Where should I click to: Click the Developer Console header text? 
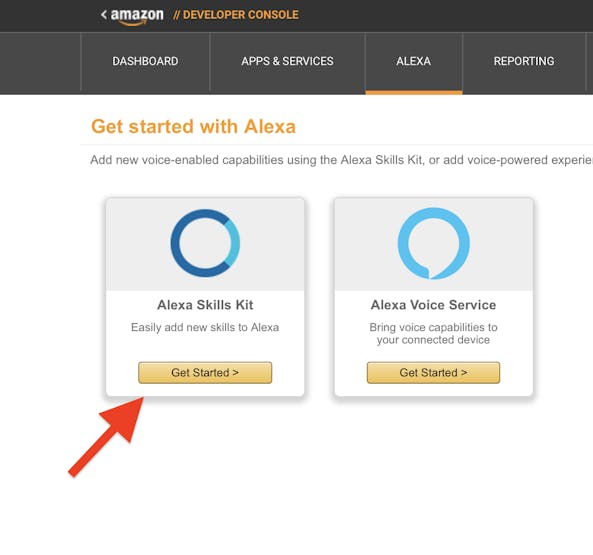pyautogui.click(x=236, y=15)
